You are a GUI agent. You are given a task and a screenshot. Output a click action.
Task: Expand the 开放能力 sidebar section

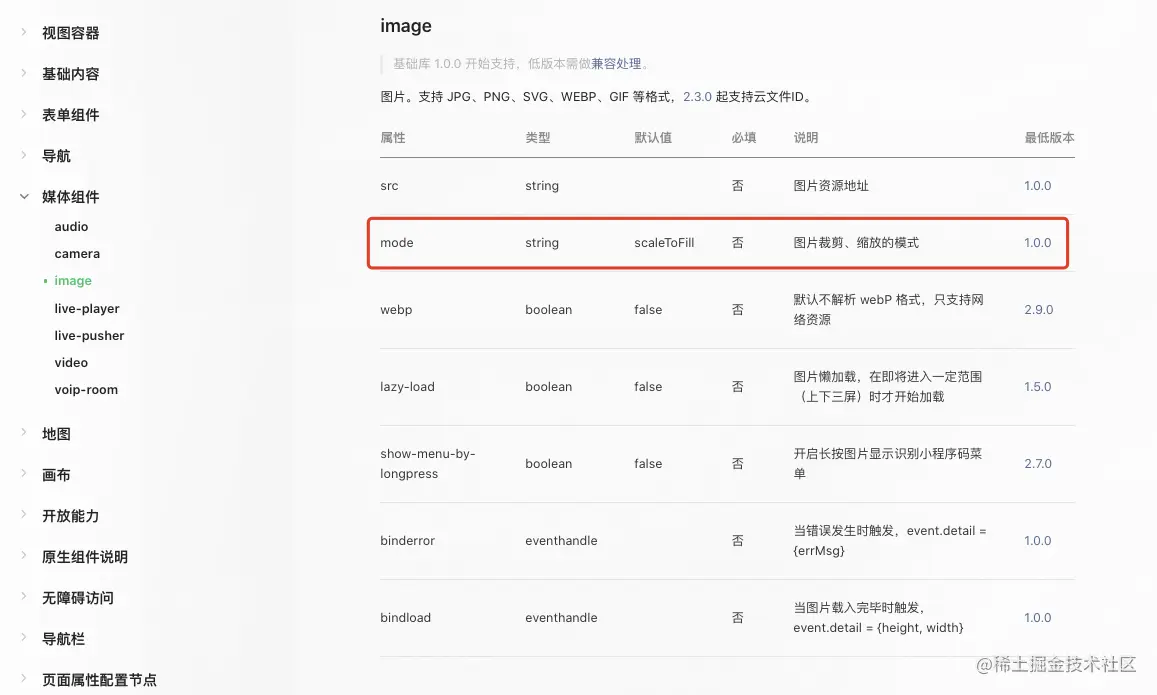click(70, 516)
